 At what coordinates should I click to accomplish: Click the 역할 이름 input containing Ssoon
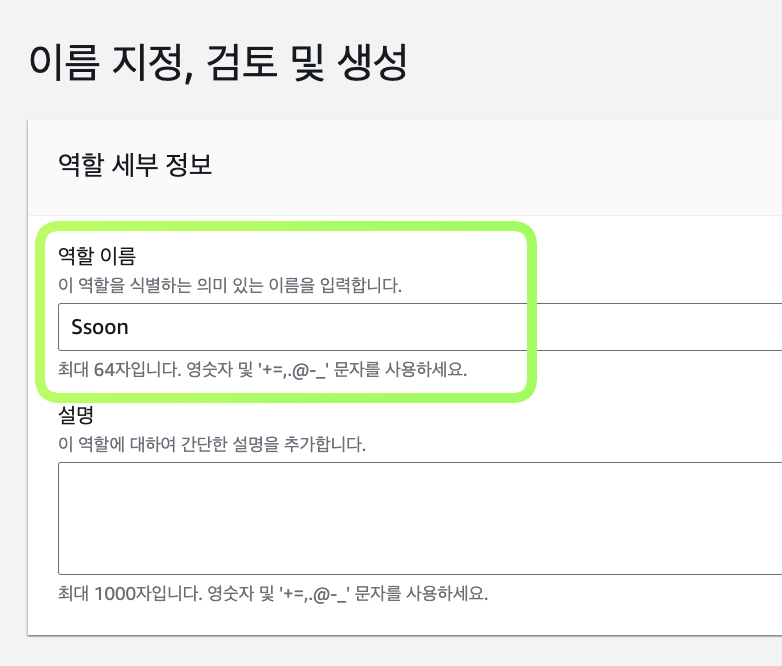pos(420,327)
